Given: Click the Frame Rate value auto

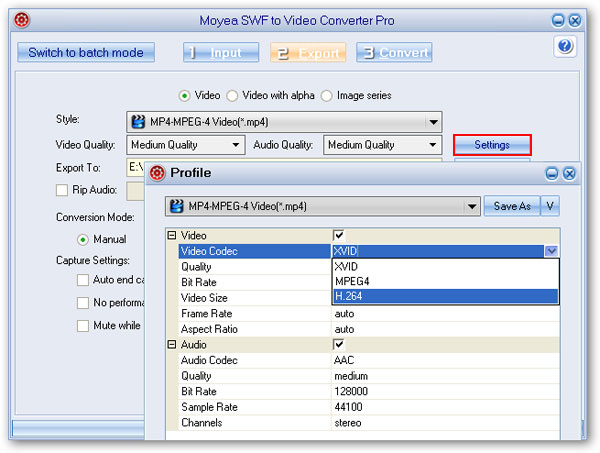Looking at the screenshot, I should 344,314.
